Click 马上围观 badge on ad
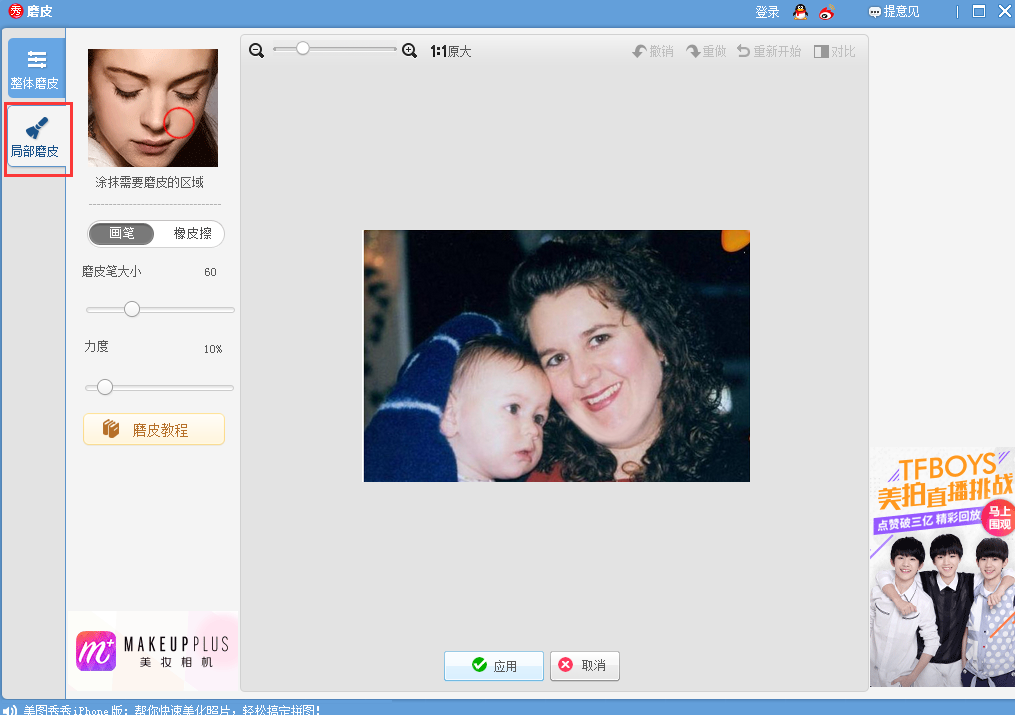 click(999, 517)
